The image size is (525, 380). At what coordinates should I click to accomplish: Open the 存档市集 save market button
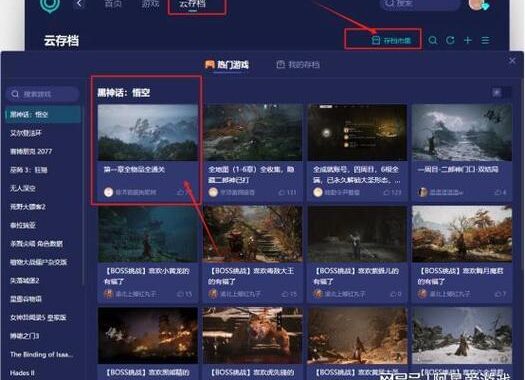pyautogui.click(x=391, y=41)
